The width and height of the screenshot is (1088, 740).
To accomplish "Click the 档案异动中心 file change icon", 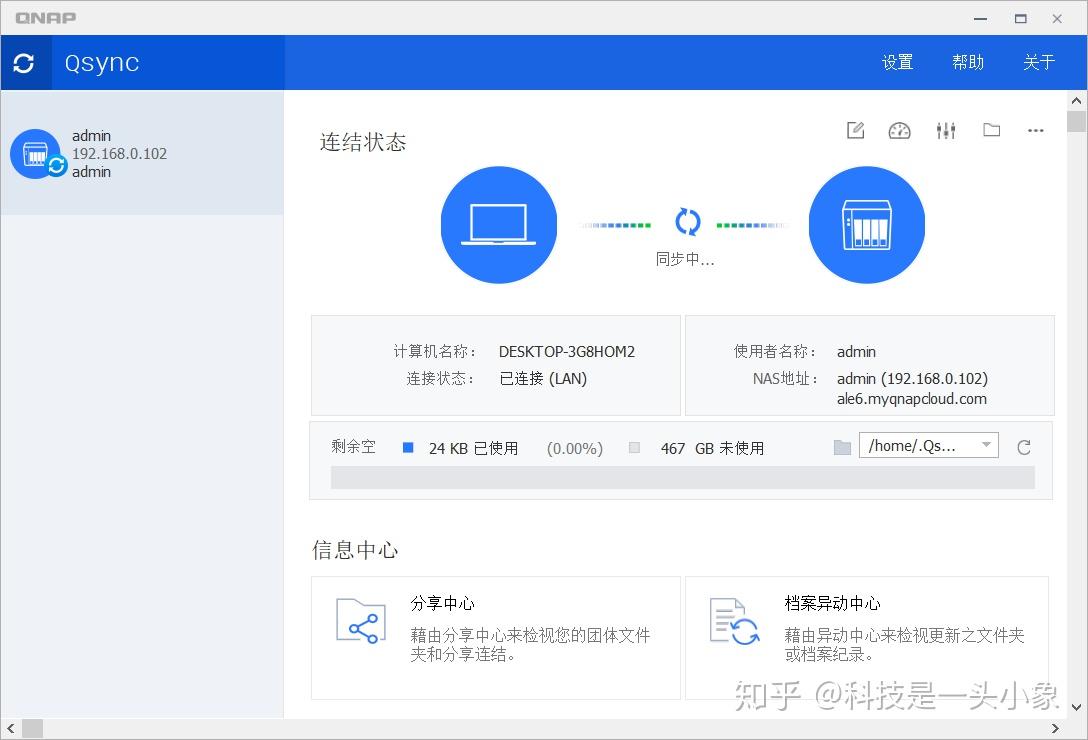I will pyautogui.click(x=733, y=621).
